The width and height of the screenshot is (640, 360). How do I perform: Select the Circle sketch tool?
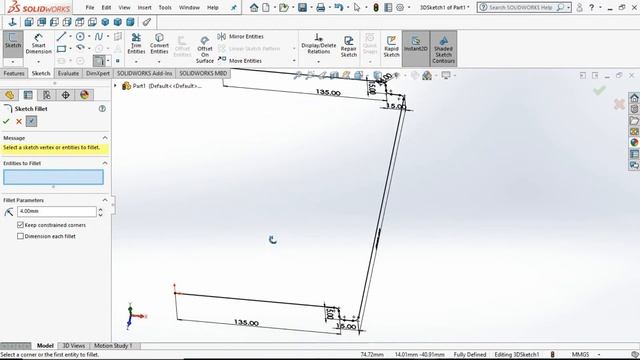click(80, 37)
